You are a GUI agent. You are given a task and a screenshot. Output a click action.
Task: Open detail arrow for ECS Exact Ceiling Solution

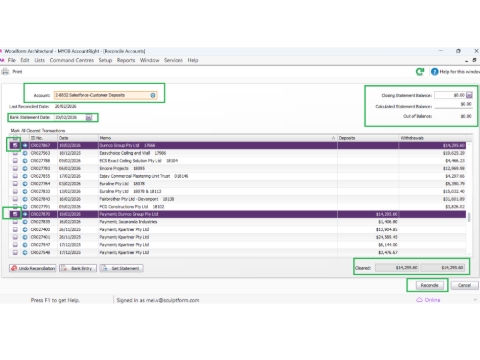pos(25,161)
